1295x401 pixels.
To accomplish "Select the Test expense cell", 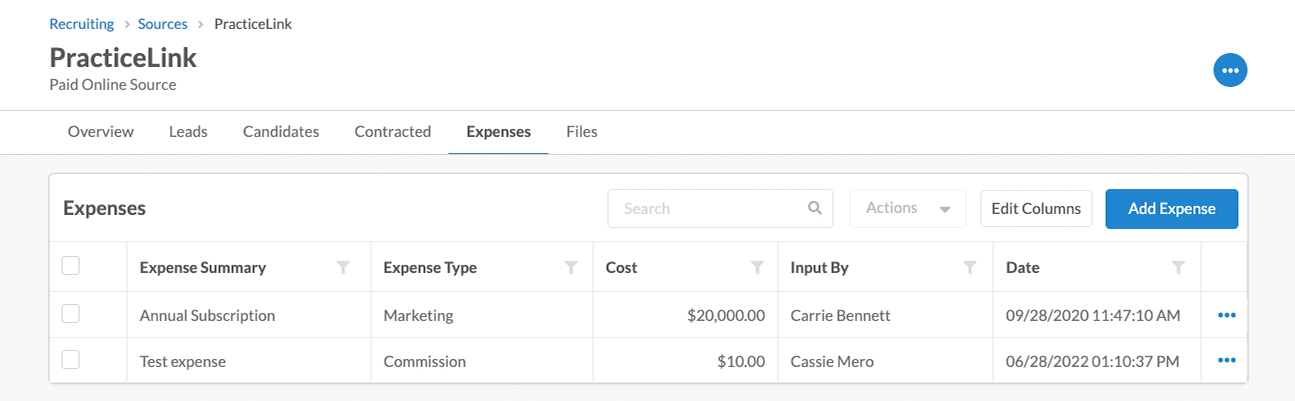I will pyautogui.click(x=183, y=361).
